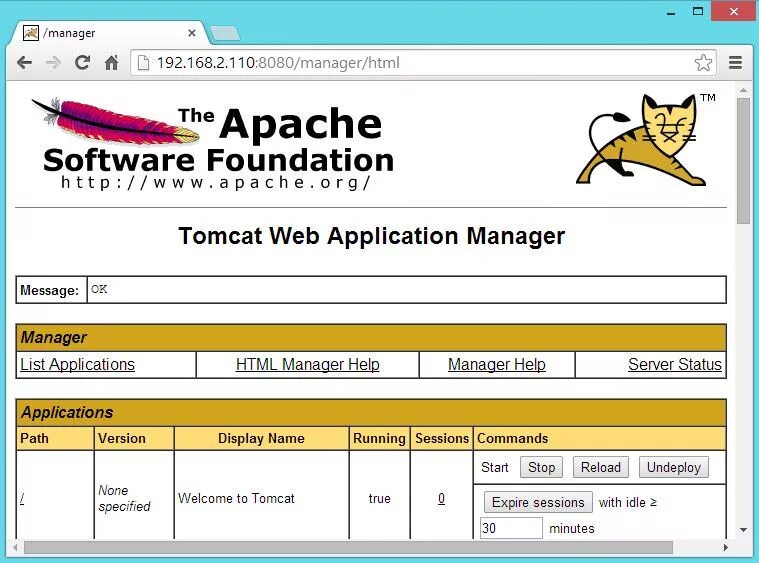Image resolution: width=759 pixels, height=563 pixels.
Task: Click the vertical scrollbar thumb
Action: pyautogui.click(x=744, y=161)
